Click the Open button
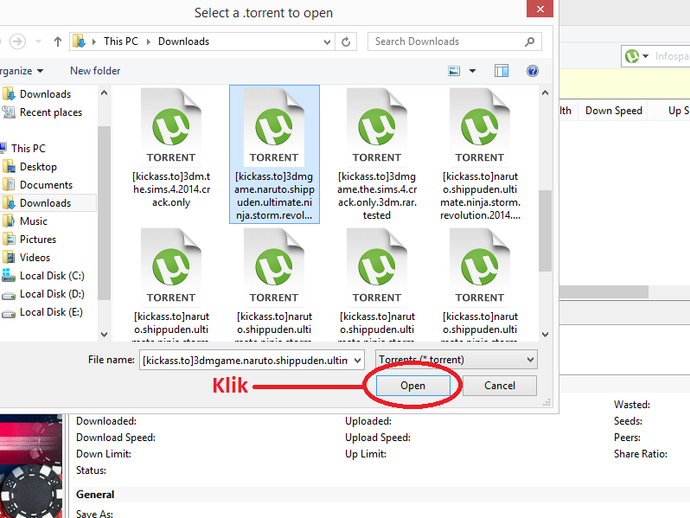This screenshot has height=518, width=690. pyautogui.click(x=413, y=386)
